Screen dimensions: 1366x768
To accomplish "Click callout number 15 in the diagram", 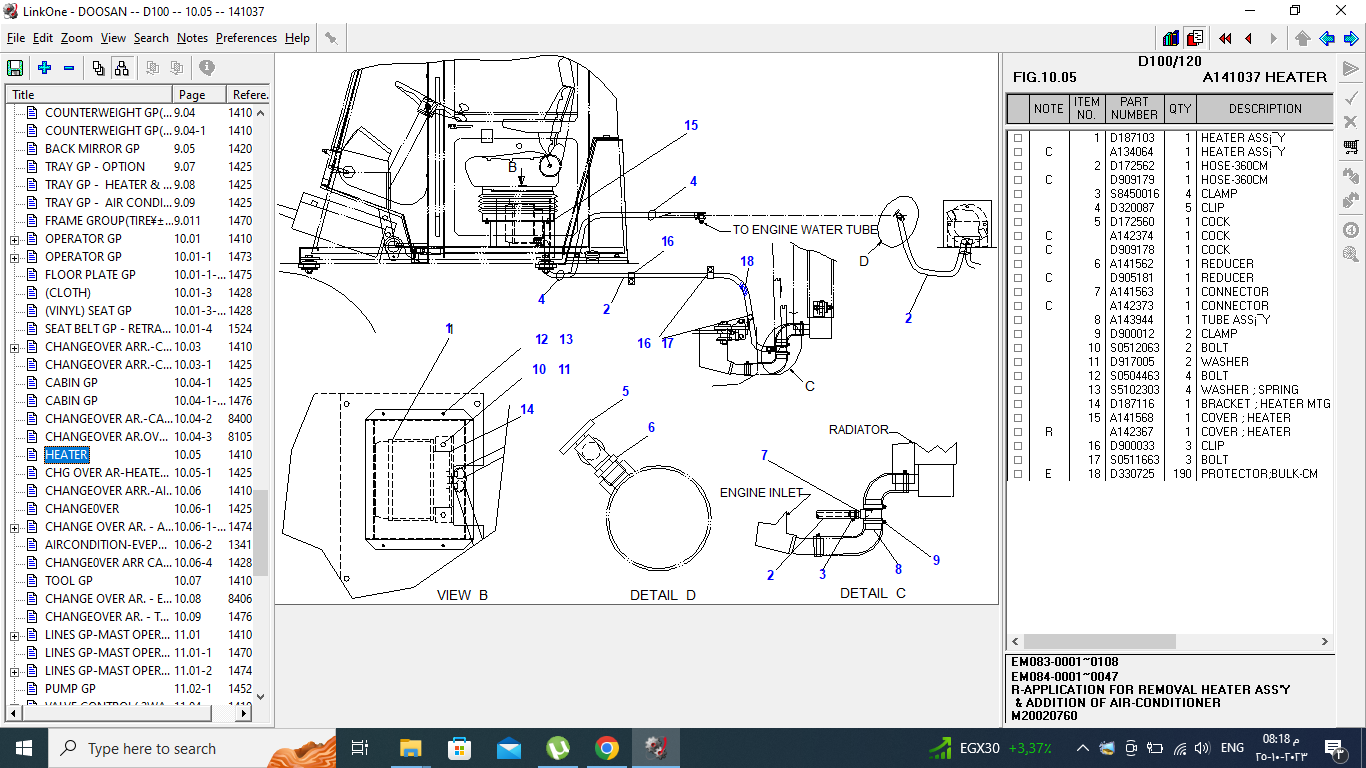I will point(691,125).
